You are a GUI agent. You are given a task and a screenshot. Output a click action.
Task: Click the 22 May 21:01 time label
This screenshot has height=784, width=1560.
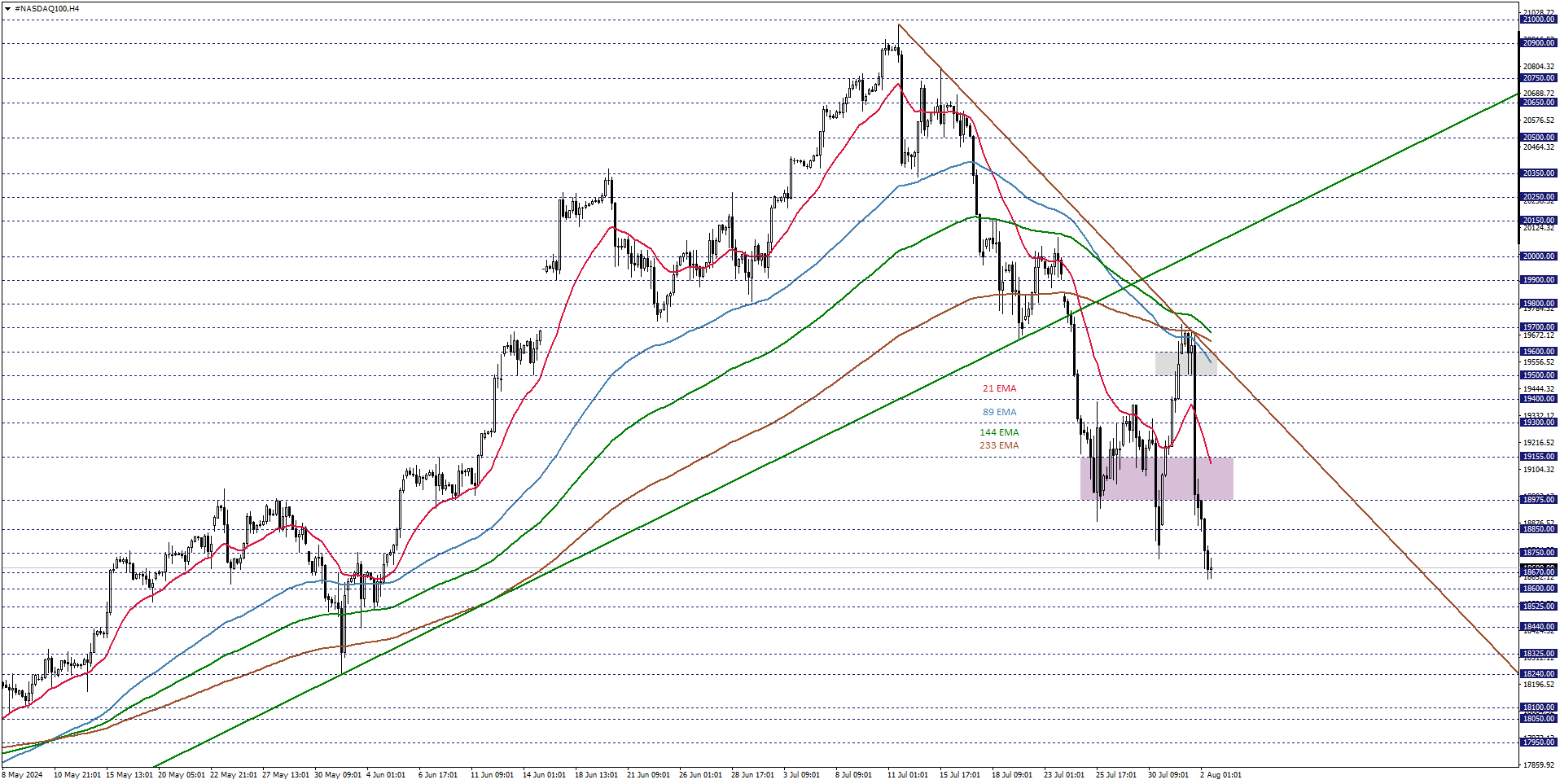click(x=234, y=775)
